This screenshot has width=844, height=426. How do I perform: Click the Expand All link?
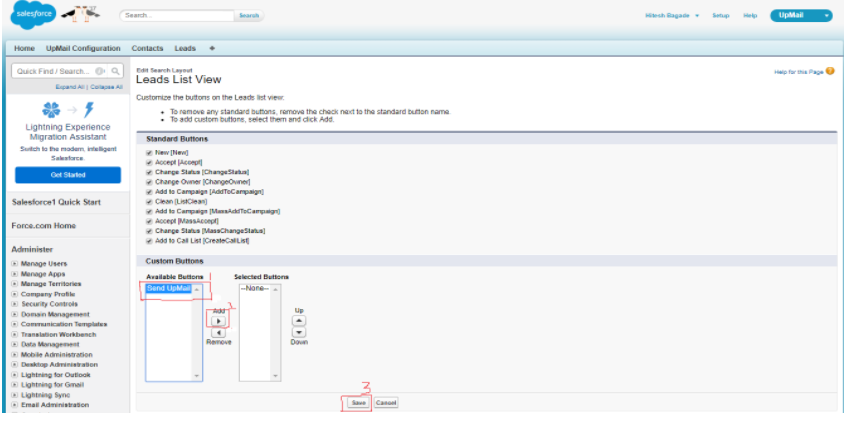(70, 87)
